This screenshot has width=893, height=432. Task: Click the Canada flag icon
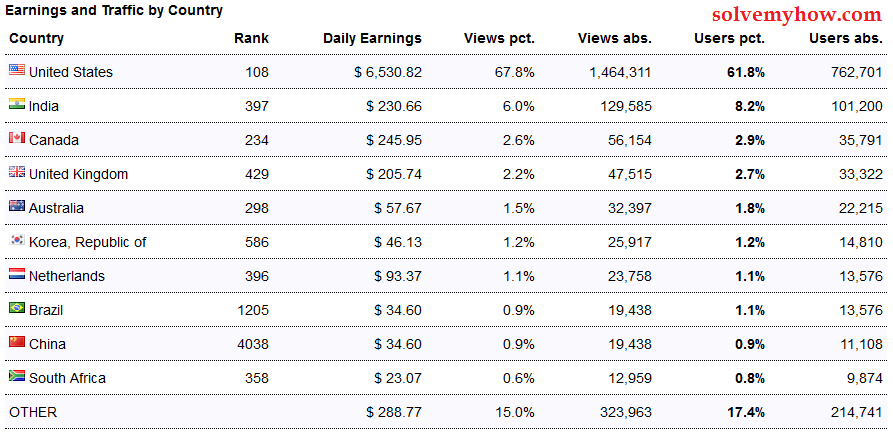point(17,139)
